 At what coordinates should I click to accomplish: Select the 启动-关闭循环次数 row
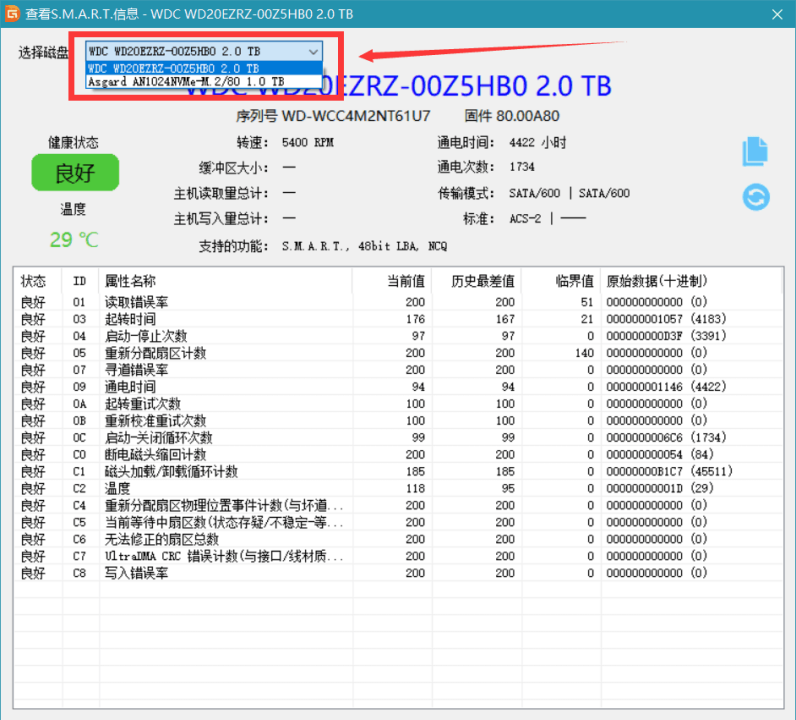point(398,437)
